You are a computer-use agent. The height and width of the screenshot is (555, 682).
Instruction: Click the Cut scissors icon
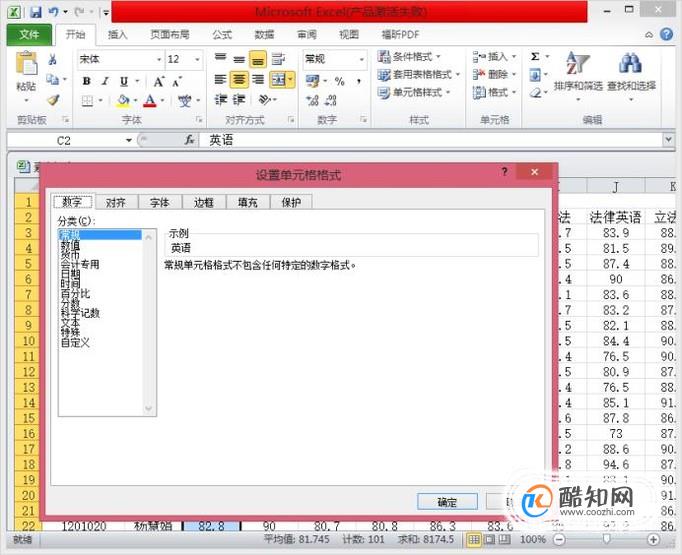tap(53, 59)
